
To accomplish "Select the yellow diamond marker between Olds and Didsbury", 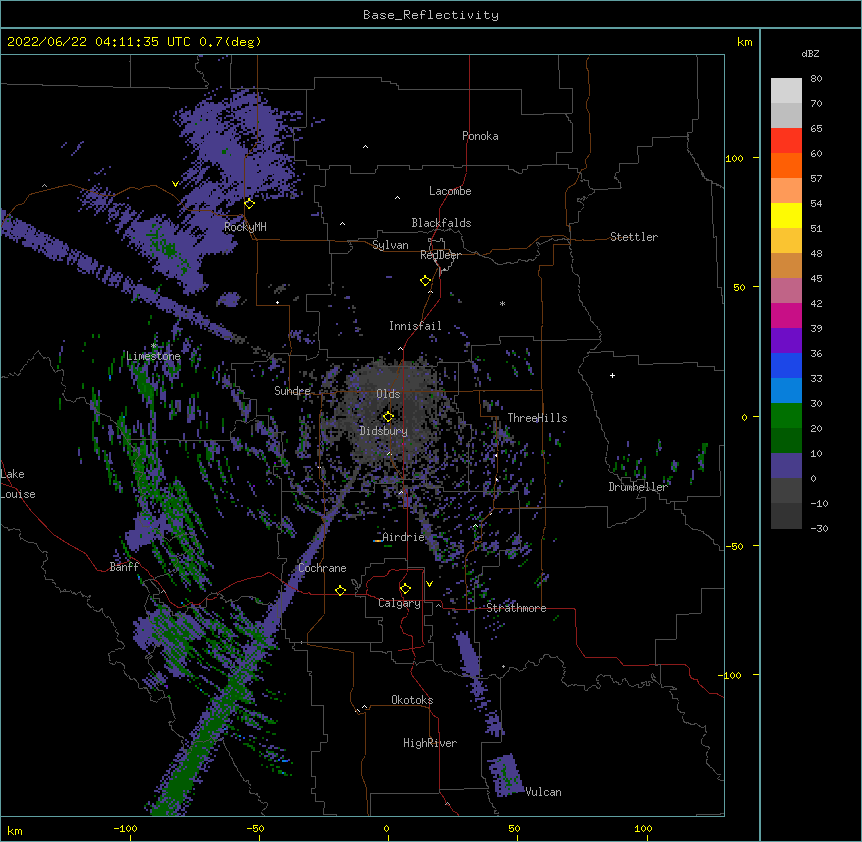I will tap(388, 417).
